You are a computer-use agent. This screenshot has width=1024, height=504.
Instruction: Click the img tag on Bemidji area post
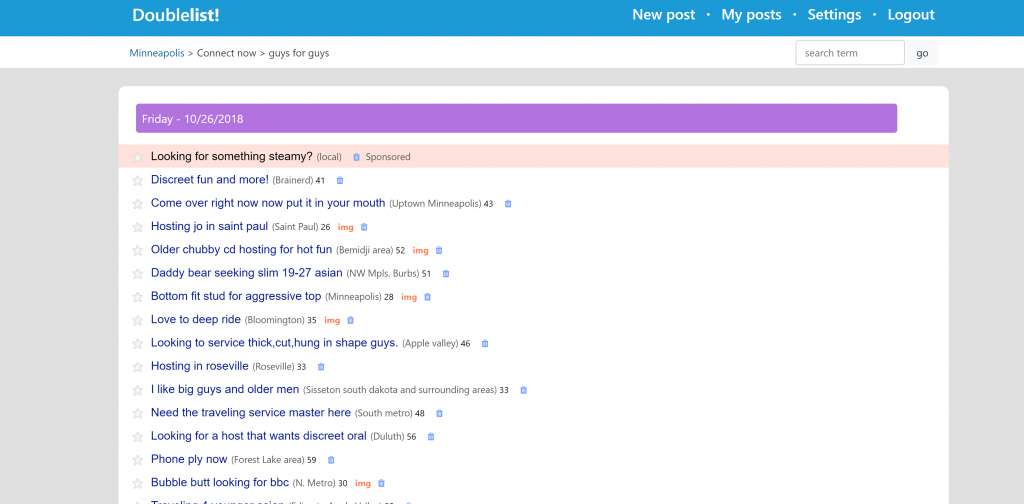pos(420,251)
